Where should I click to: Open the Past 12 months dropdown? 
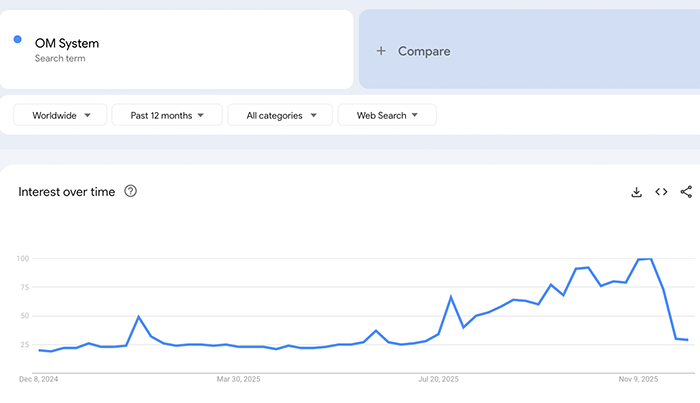[x=167, y=116]
